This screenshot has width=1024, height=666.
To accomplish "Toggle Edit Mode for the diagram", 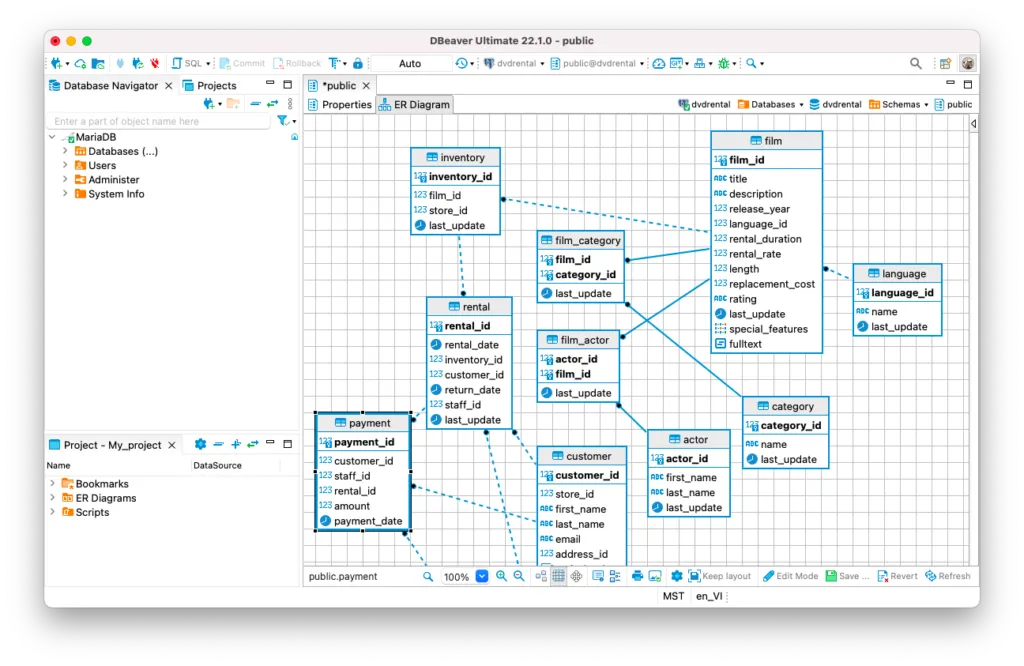I will coord(791,576).
